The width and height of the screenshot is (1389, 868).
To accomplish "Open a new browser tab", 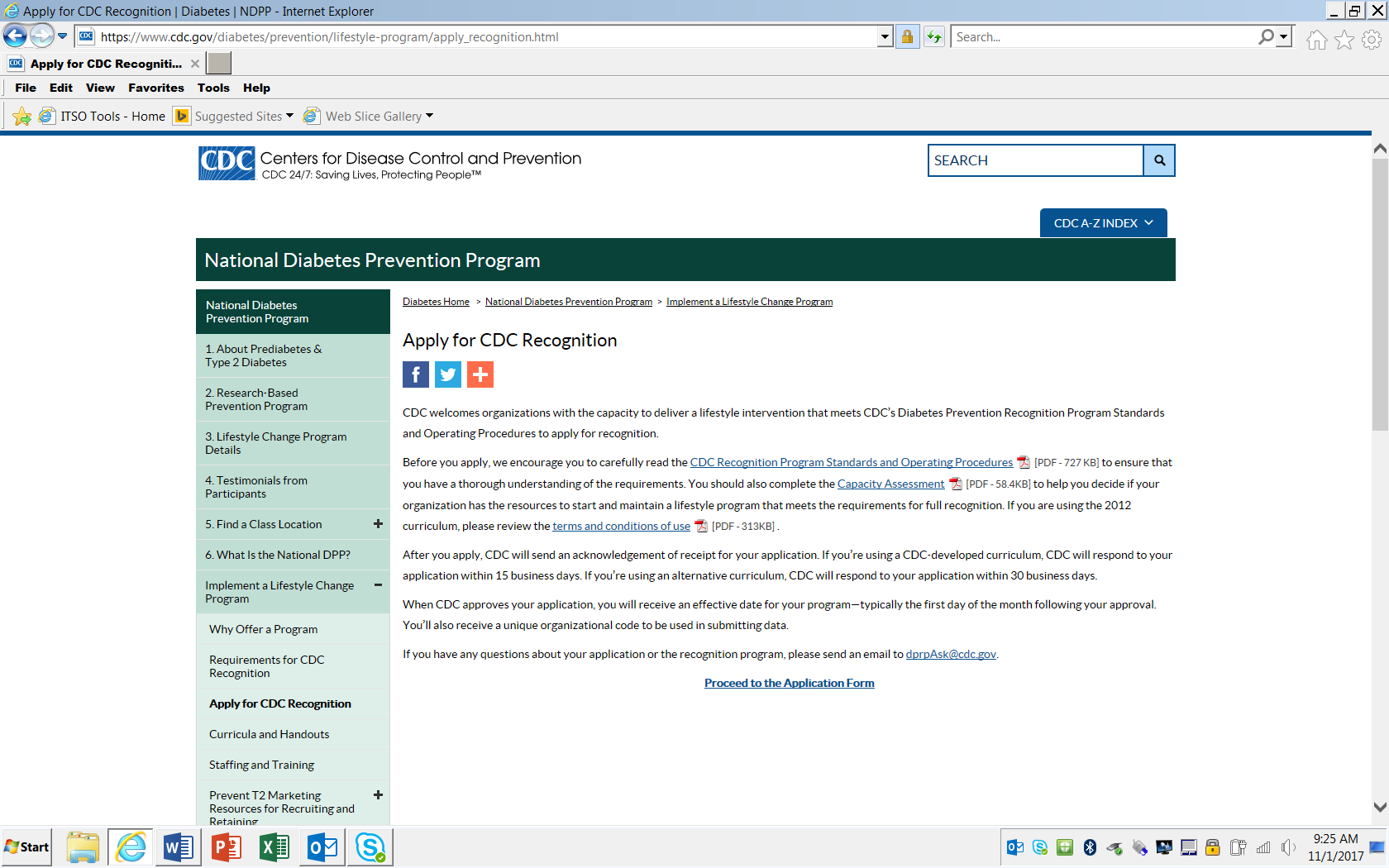I will pos(219,64).
